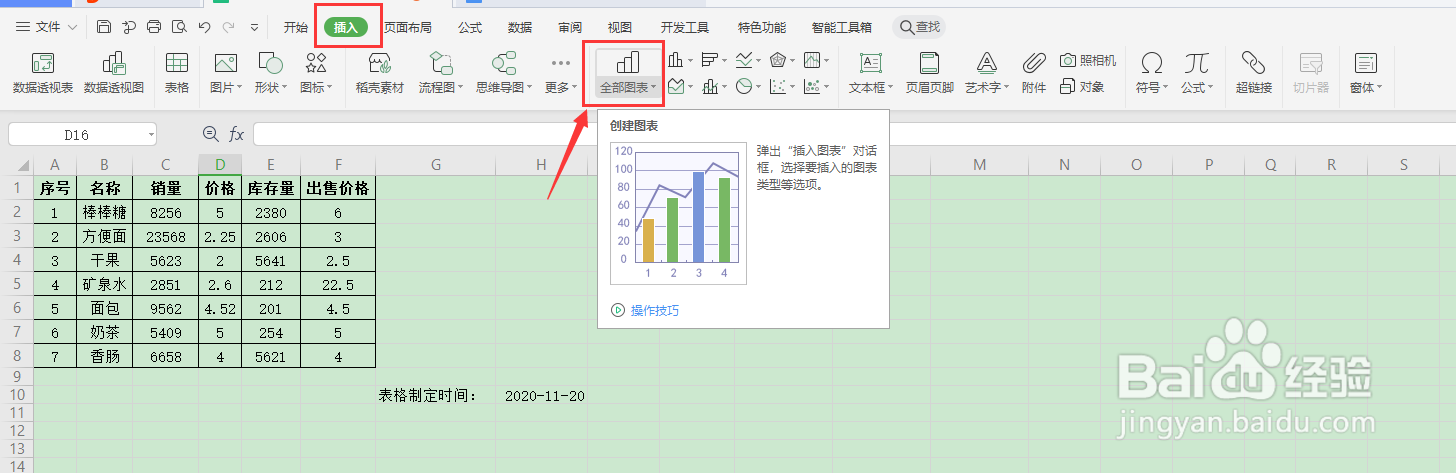Open the 智能工具箱 tab

(x=842, y=28)
